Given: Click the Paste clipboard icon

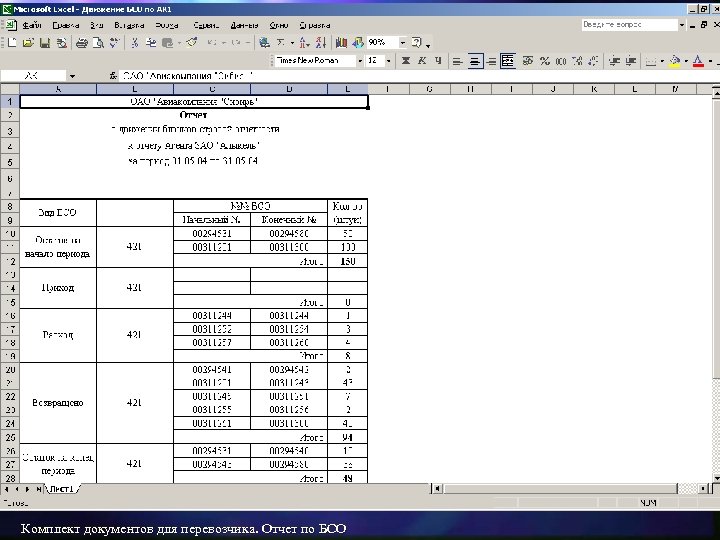Looking at the screenshot, I should 168,43.
